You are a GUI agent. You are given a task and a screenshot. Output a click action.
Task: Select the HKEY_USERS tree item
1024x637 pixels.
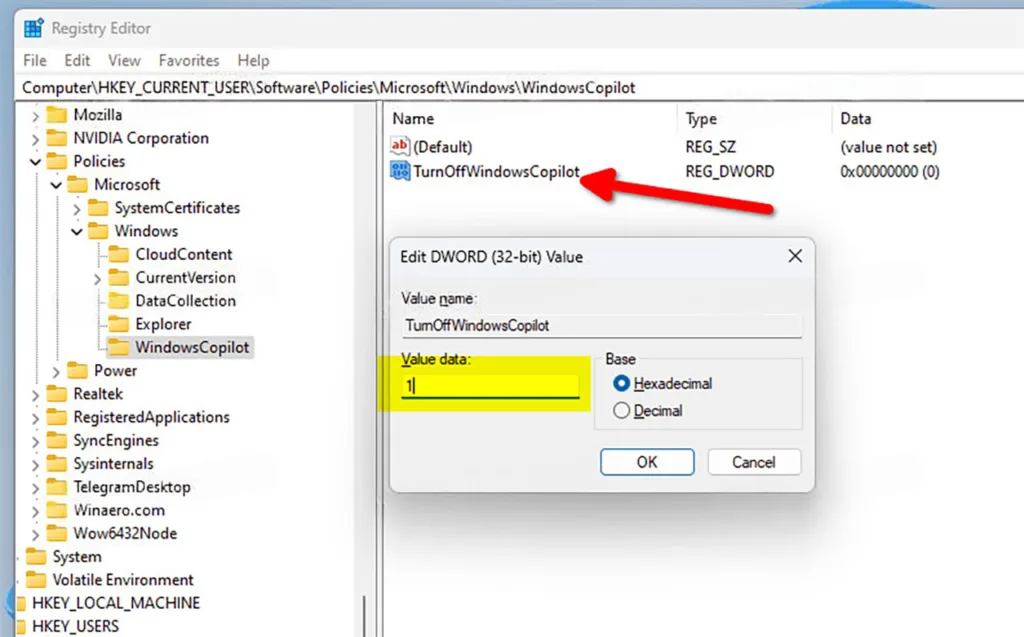[x=75, y=626]
